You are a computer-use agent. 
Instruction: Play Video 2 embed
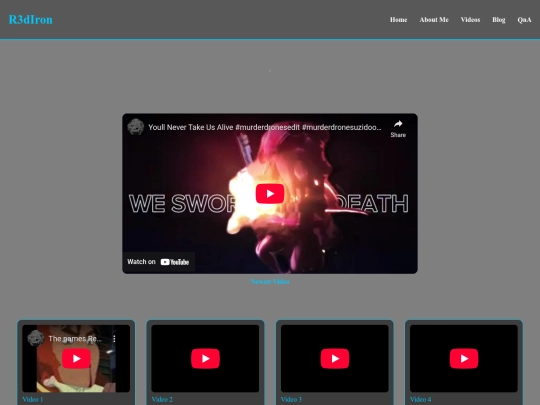tap(205, 359)
